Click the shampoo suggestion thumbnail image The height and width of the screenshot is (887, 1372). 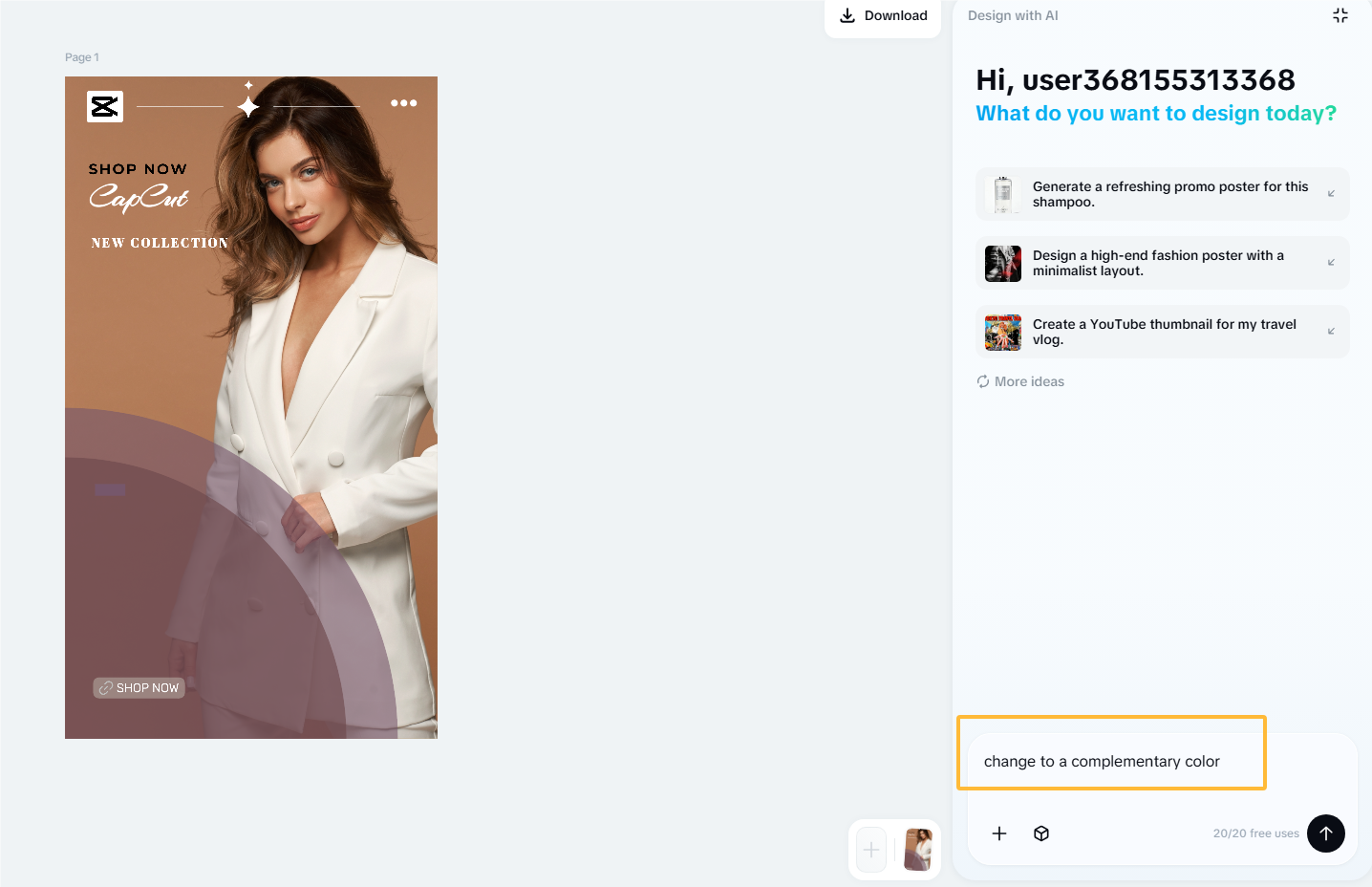point(1002,194)
